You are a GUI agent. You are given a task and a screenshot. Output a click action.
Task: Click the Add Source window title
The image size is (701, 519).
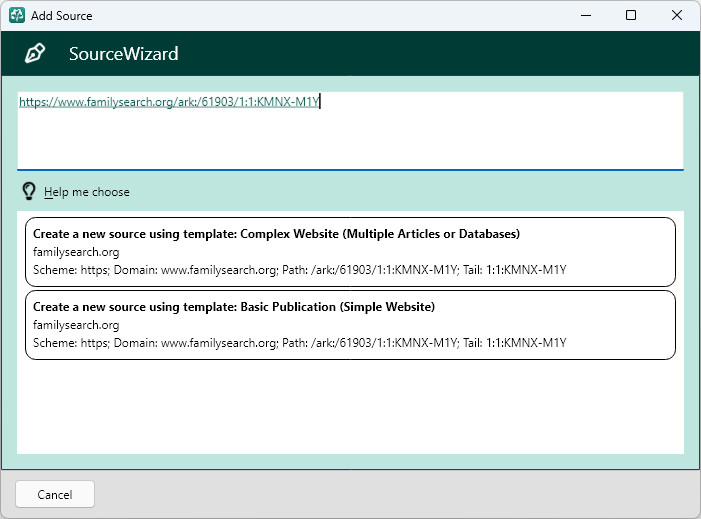click(62, 16)
